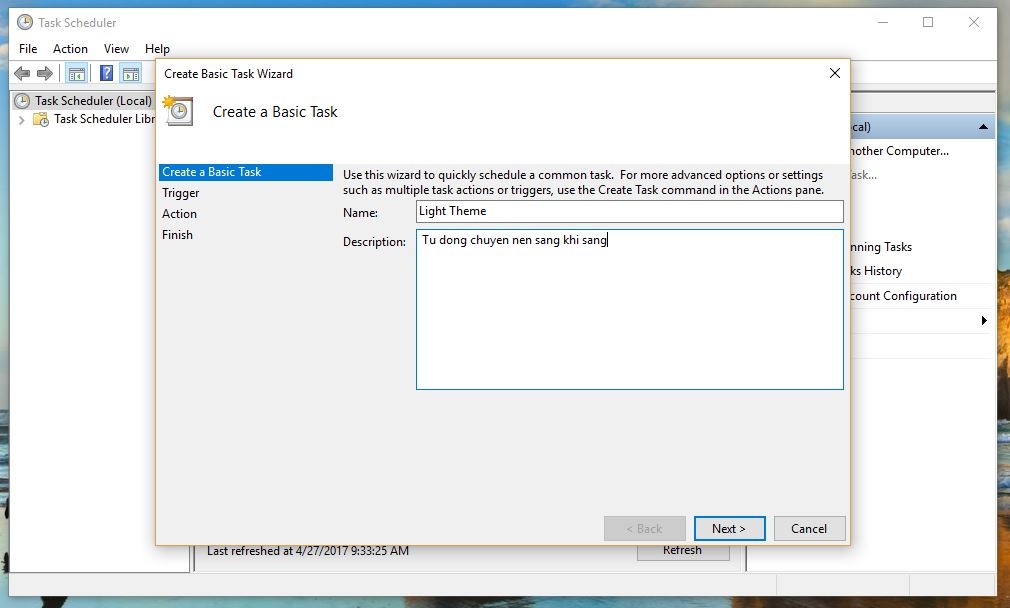
Task: Close the Task Scheduler main window
Action: (974, 23)
